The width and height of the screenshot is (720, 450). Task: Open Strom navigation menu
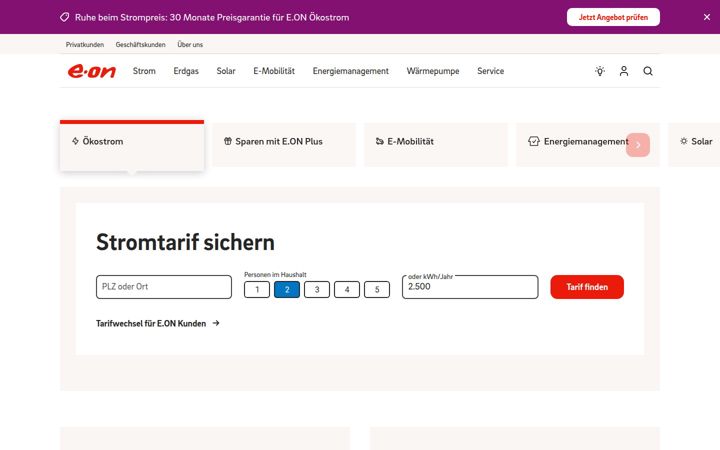point(144,71)
